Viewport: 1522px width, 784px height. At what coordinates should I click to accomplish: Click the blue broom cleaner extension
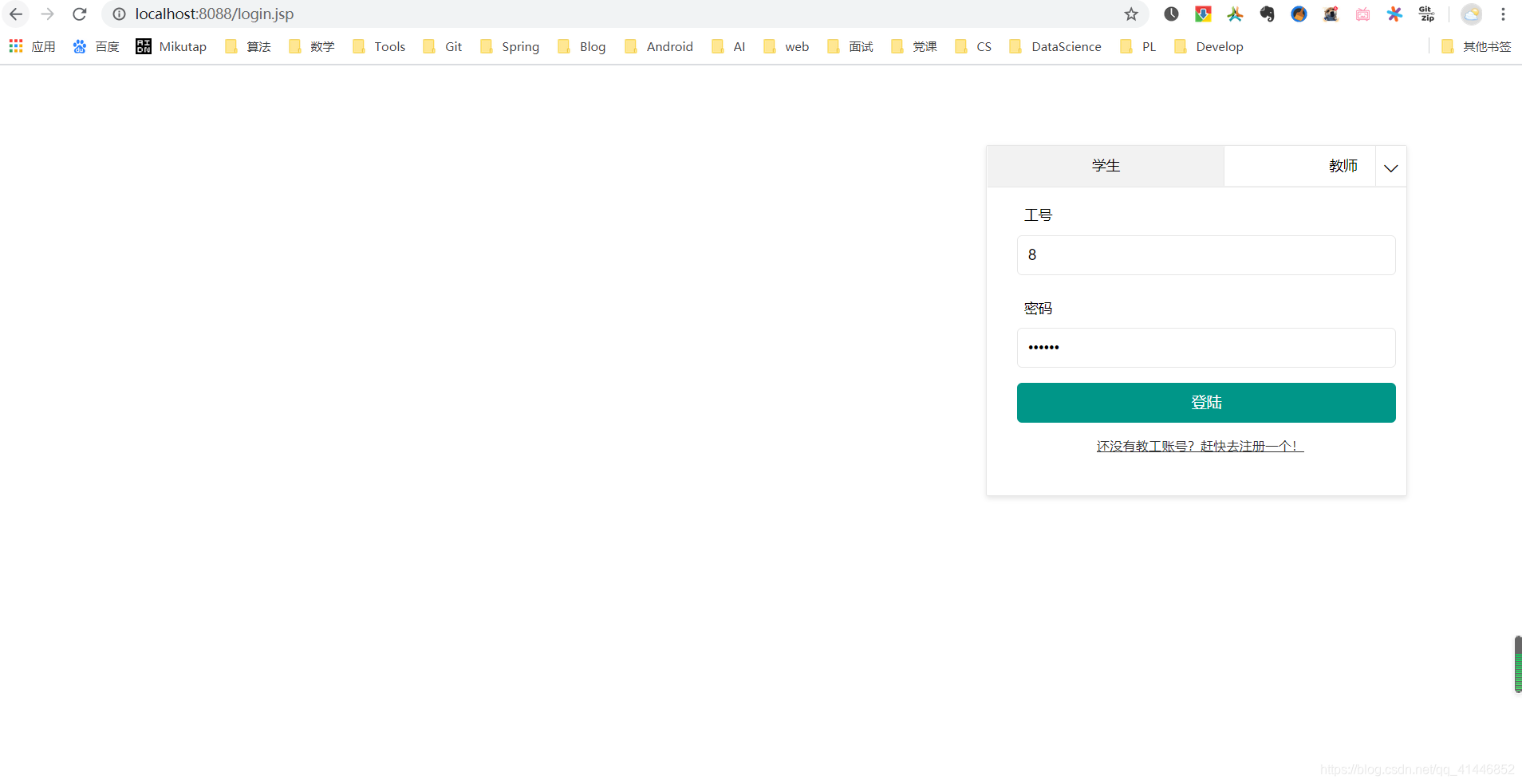tap(1299, 14)
